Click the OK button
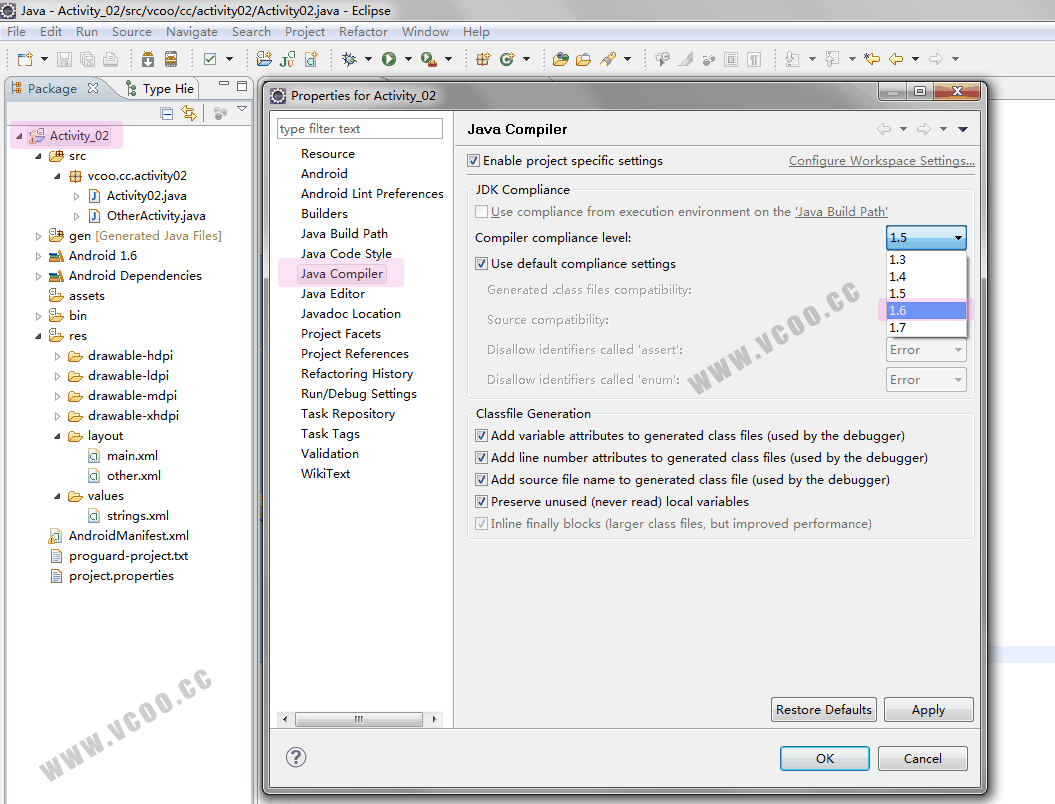Image resolution: width=1055 pixels, height=804 pixels. (x=824, y=758)
